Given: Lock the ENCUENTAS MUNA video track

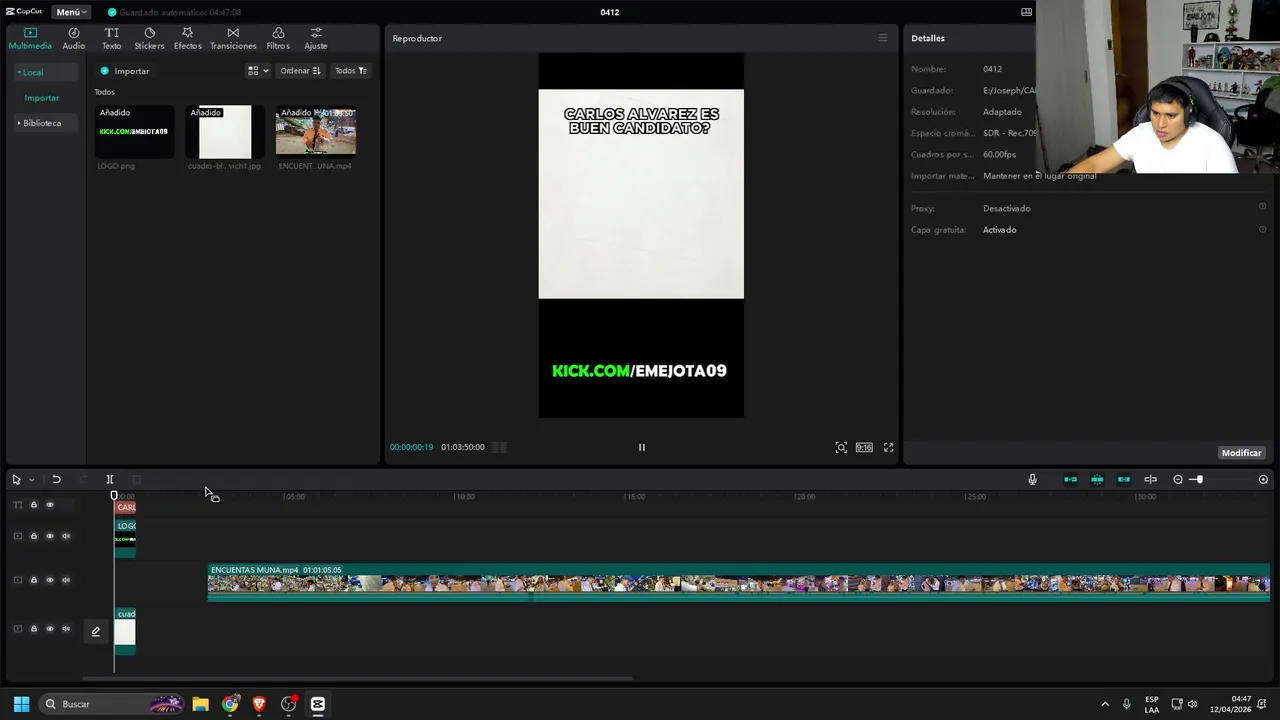Looking at the screenshot, I should (x=33, y=580).
